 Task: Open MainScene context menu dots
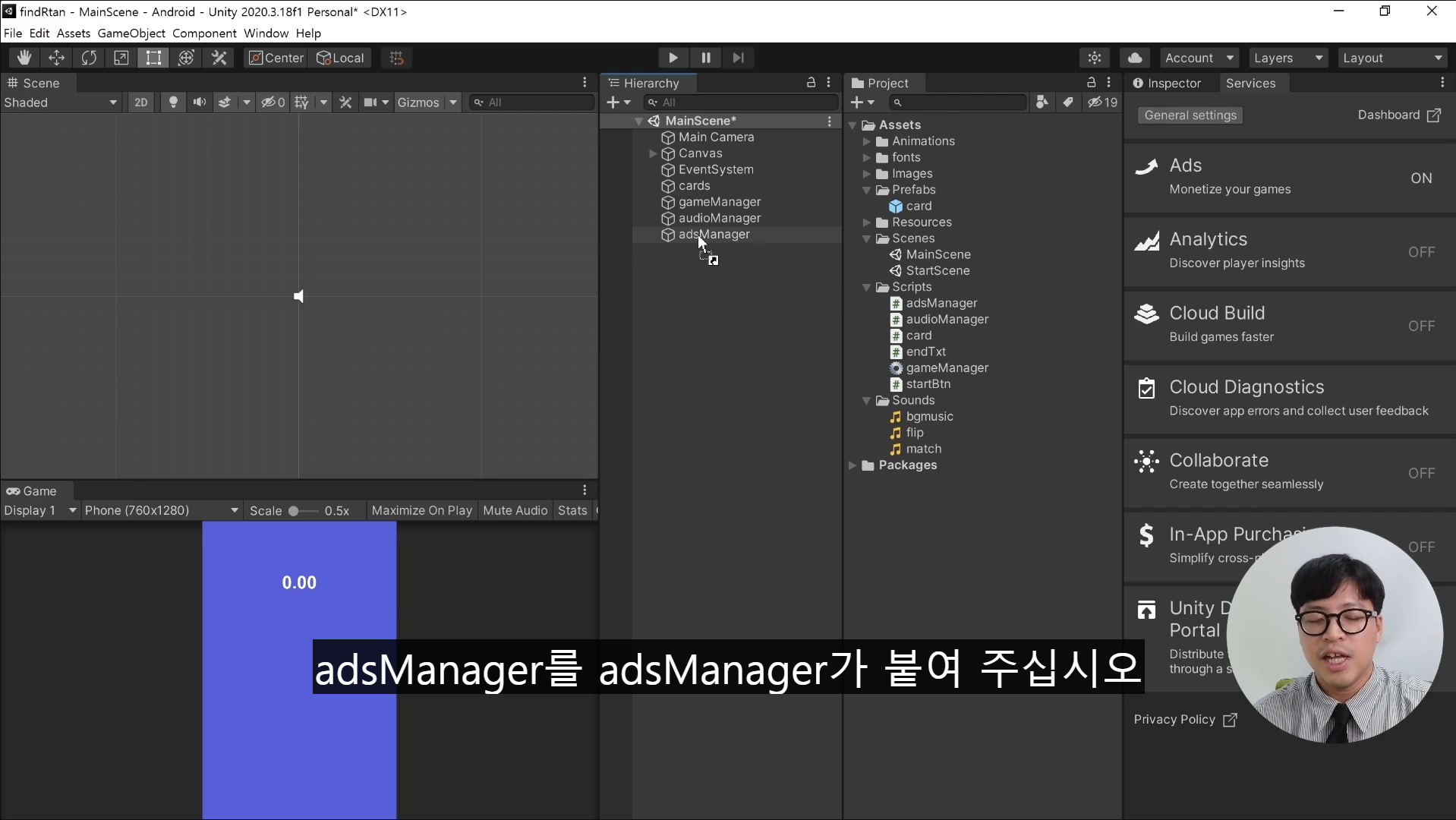[x=830, y=121]
